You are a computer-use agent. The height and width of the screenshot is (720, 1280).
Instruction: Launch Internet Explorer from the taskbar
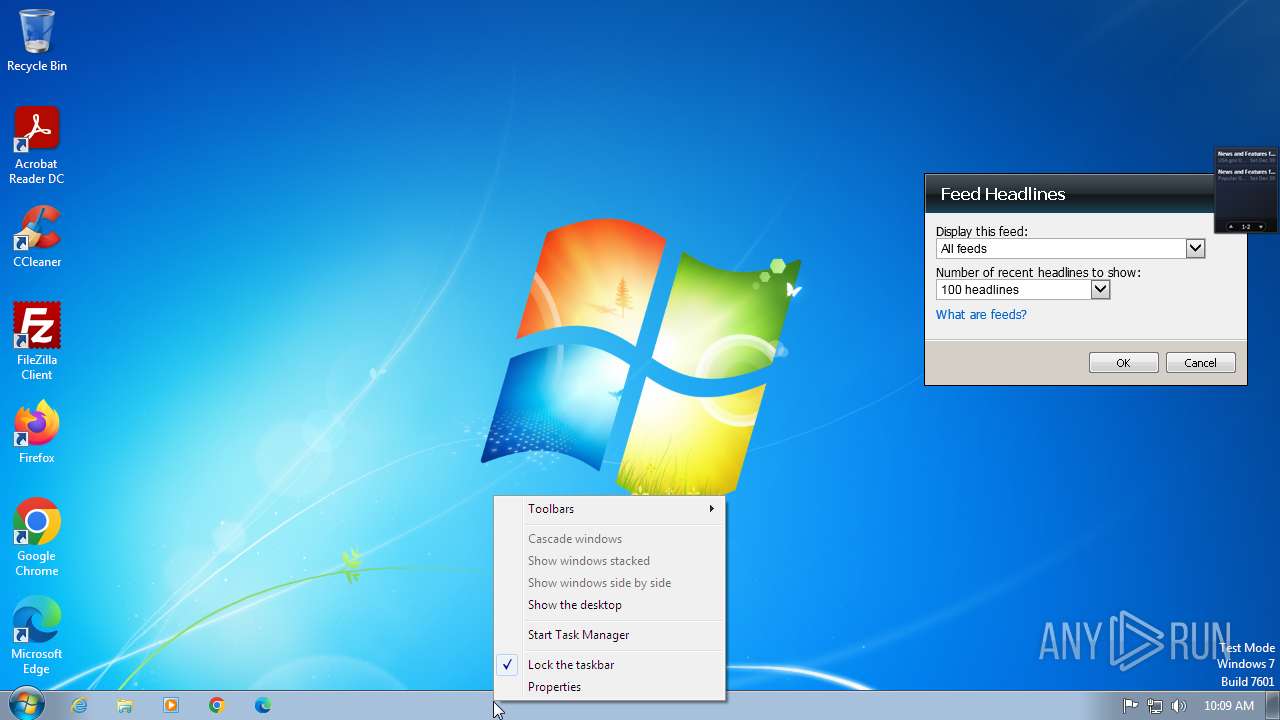coord(79,705)
